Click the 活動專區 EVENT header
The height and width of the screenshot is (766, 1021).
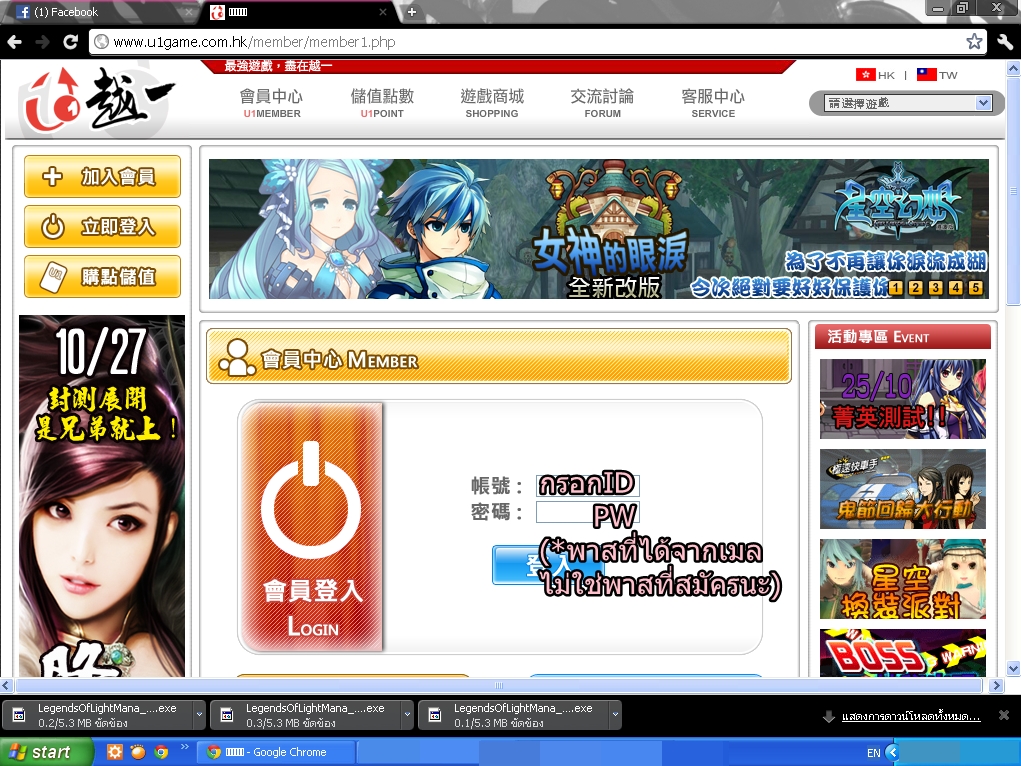pos(902,337)
